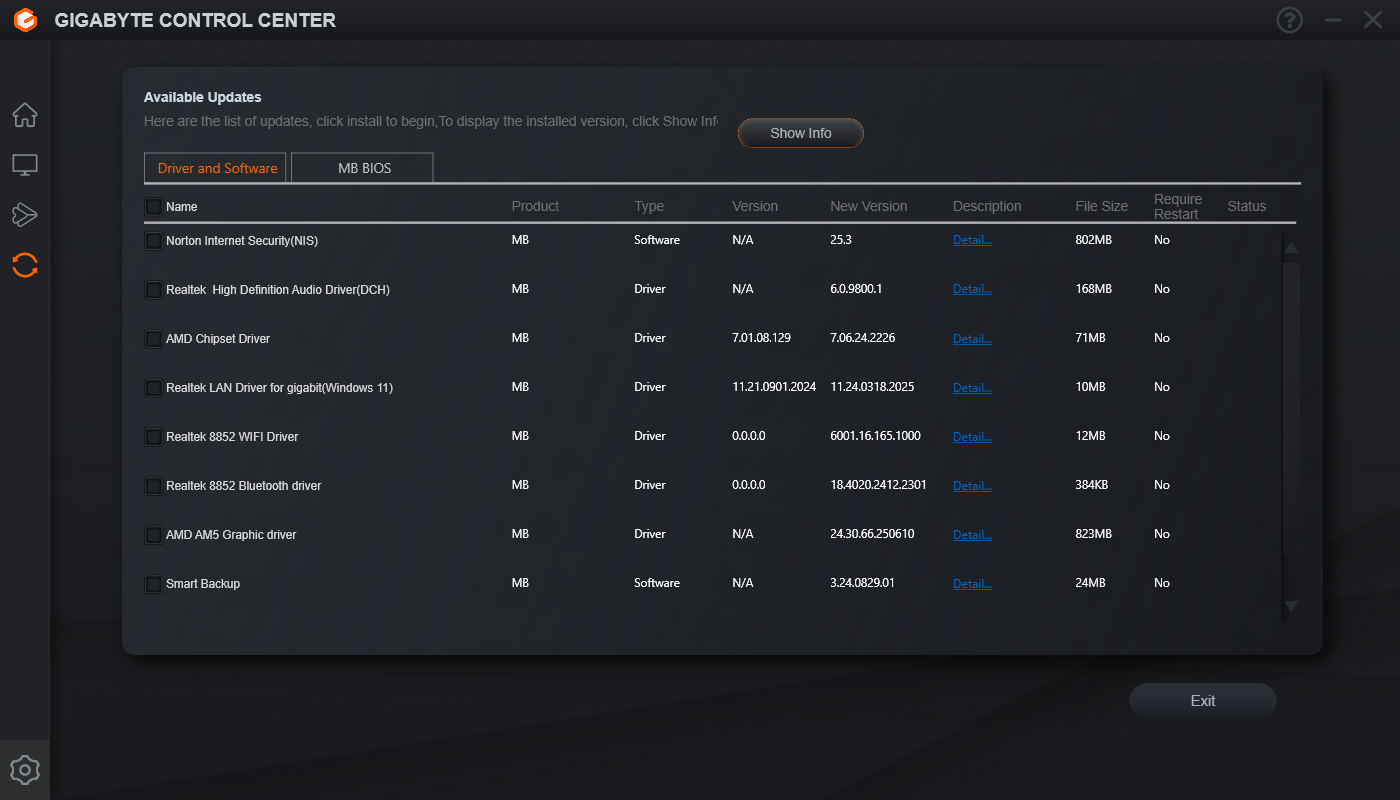
Task: Click the monitor display sidebar icon
Action: [25, 165]
